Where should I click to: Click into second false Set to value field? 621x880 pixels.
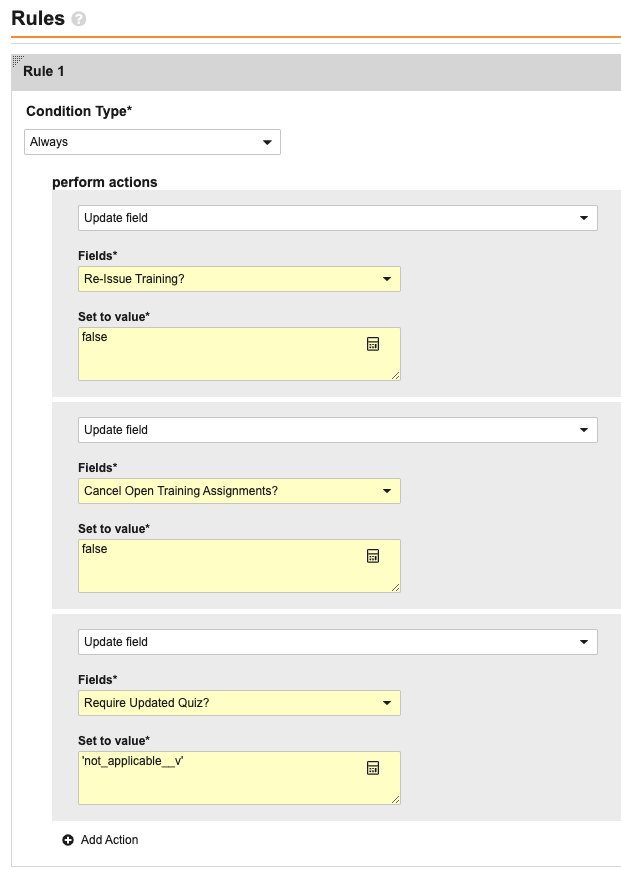[x=239, y=566]
